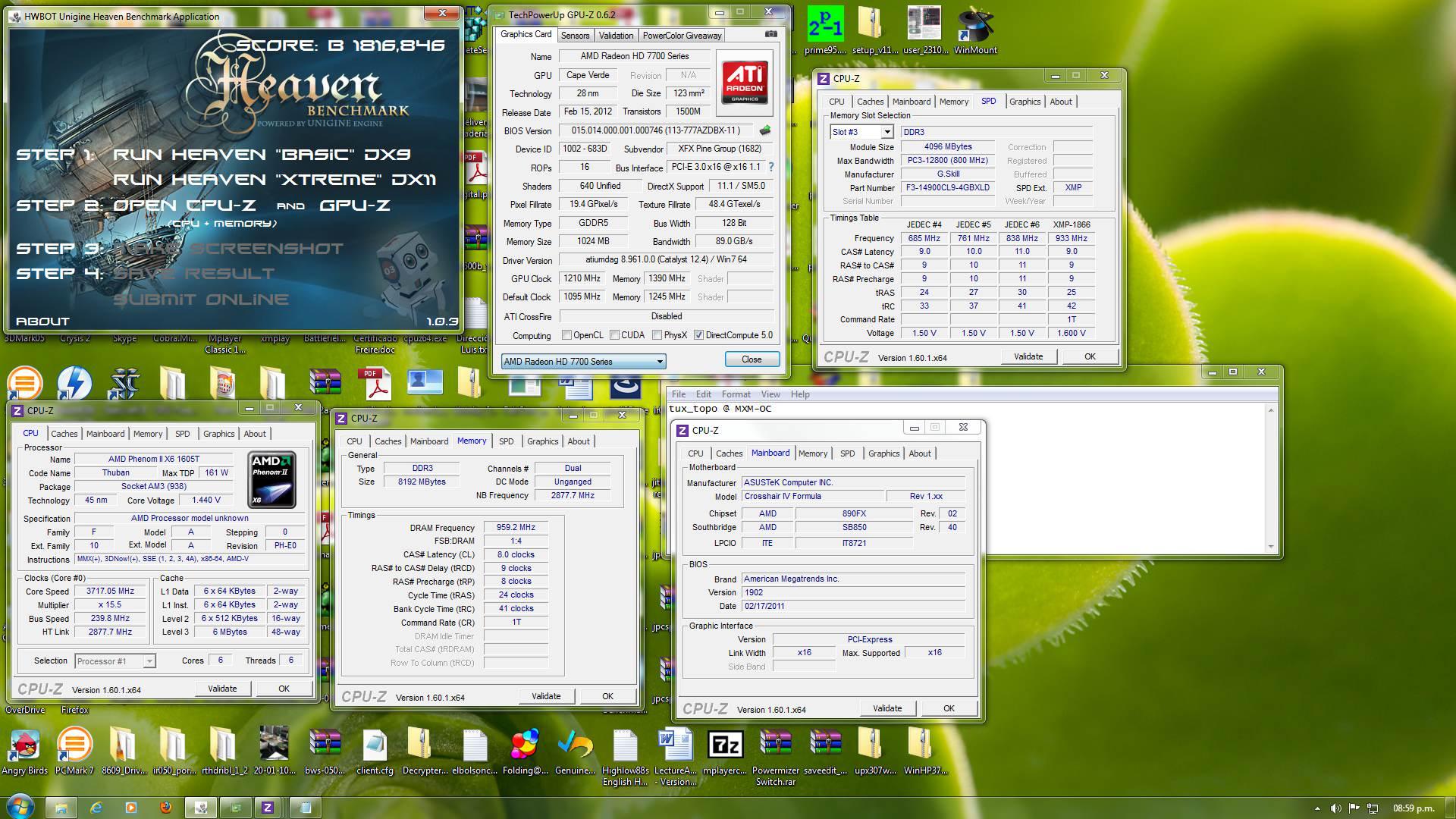Open the Validation tab in GPU-Z

(x=616, y=36)
